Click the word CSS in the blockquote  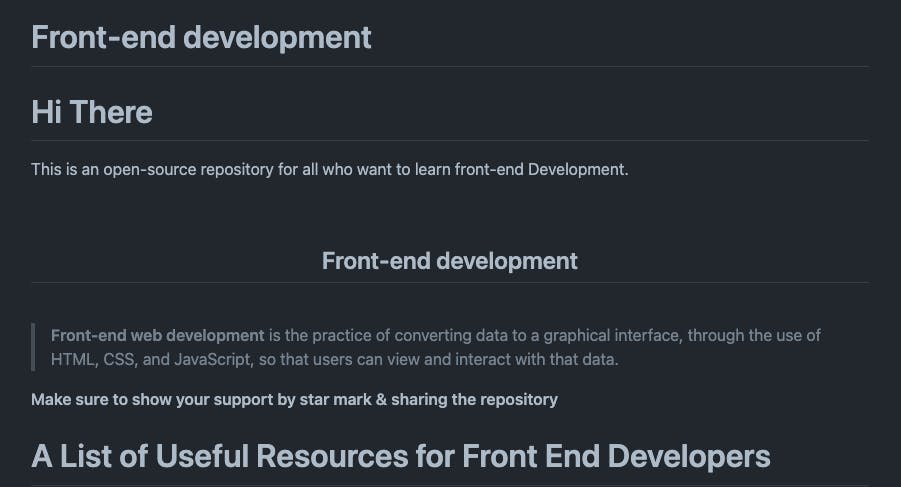(x=120, y=360)
